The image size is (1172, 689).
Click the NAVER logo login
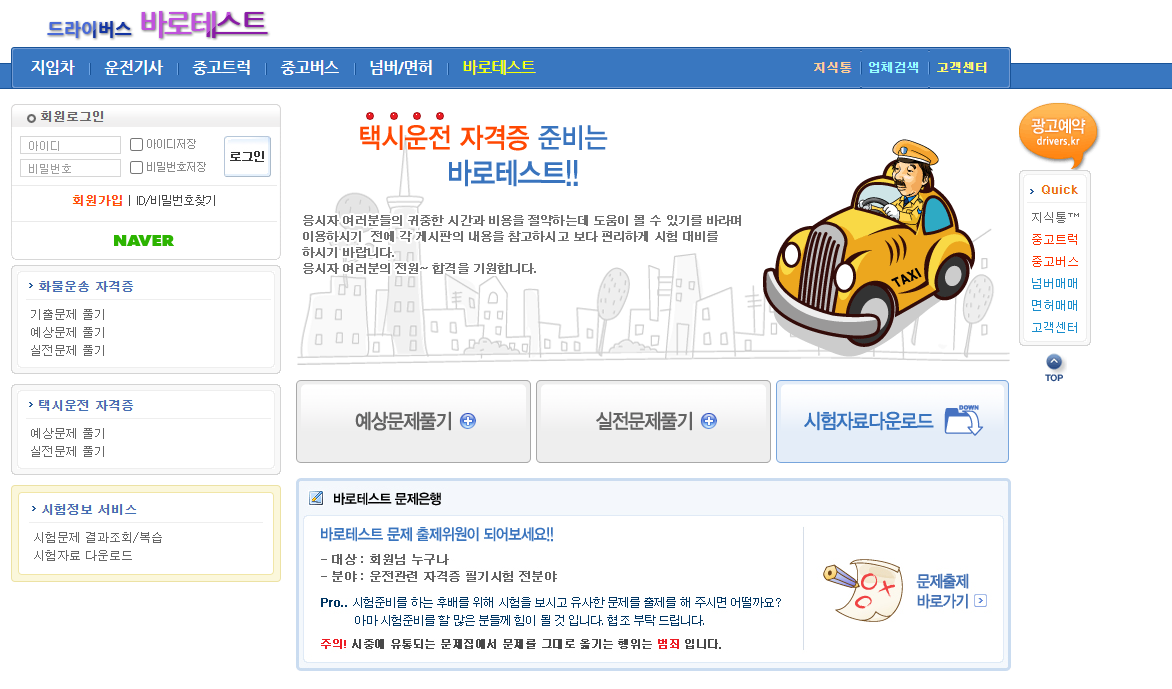[x=144, y=241]
